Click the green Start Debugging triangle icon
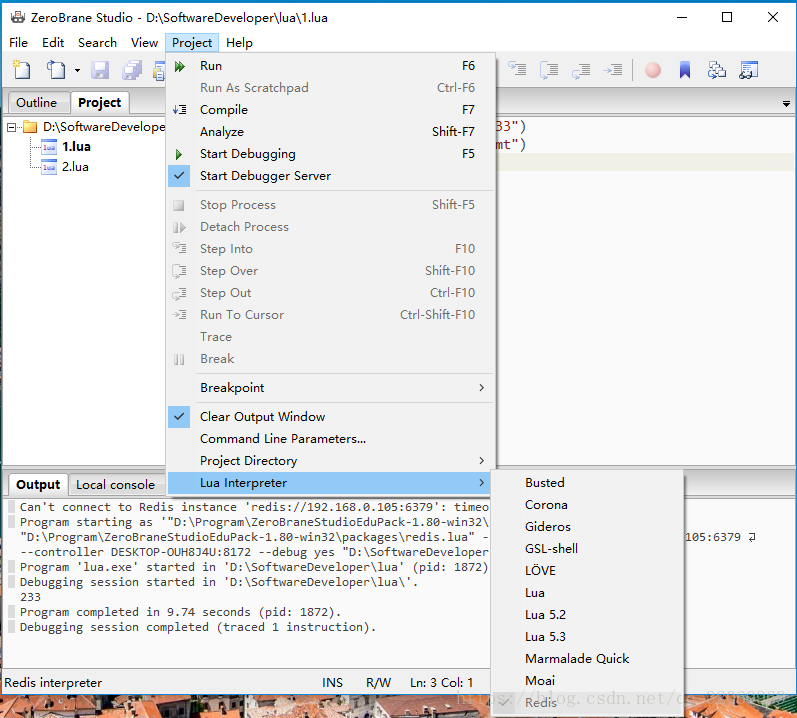797x718 pixels. [179, 154]
